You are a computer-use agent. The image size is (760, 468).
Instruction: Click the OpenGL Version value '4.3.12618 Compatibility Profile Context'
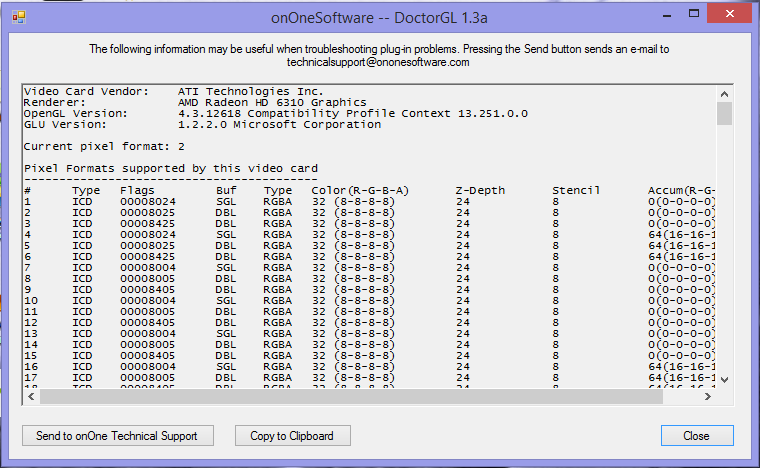coord(314,114)
